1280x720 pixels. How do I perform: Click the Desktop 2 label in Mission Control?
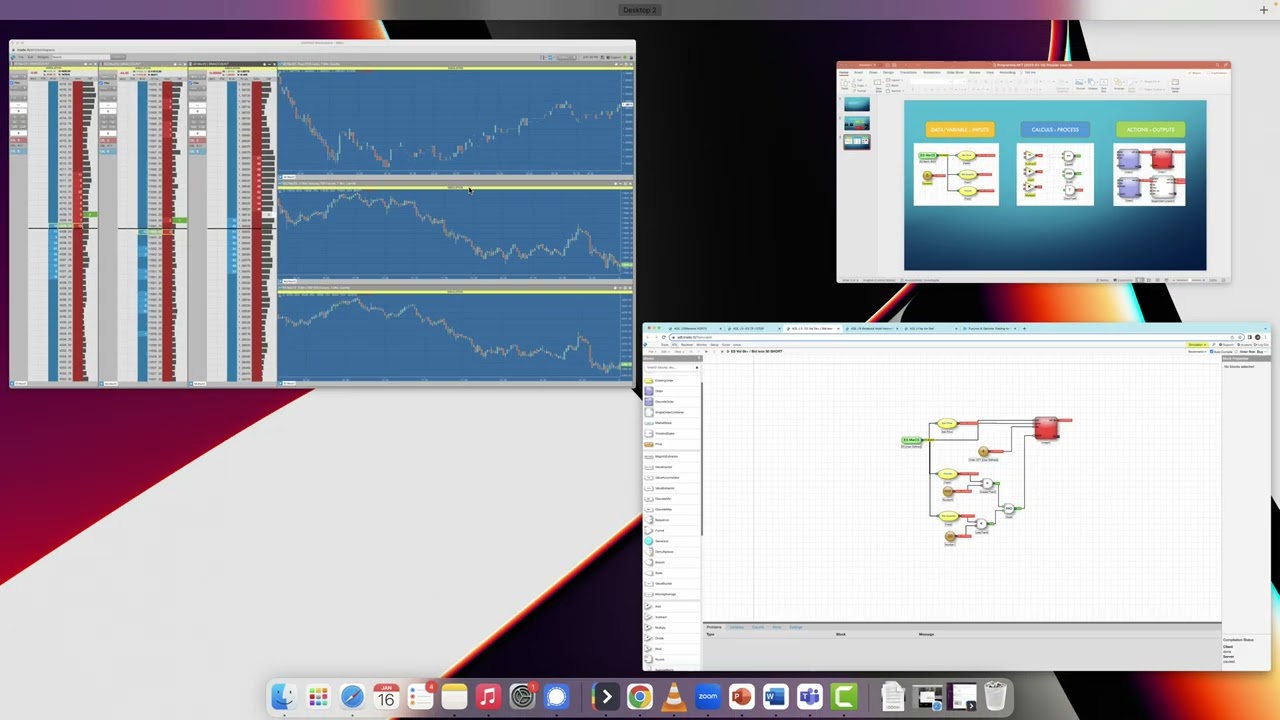point(640,10)
